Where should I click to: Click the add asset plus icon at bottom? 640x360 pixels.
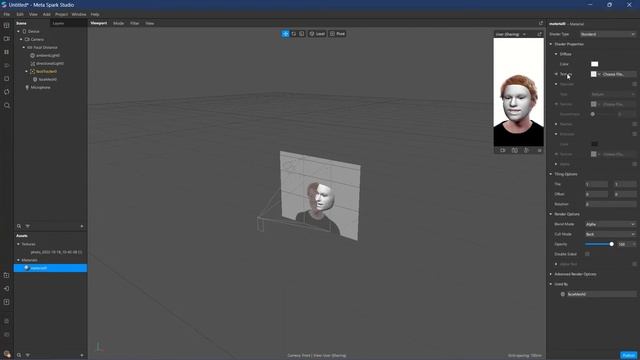coord(82,355)
